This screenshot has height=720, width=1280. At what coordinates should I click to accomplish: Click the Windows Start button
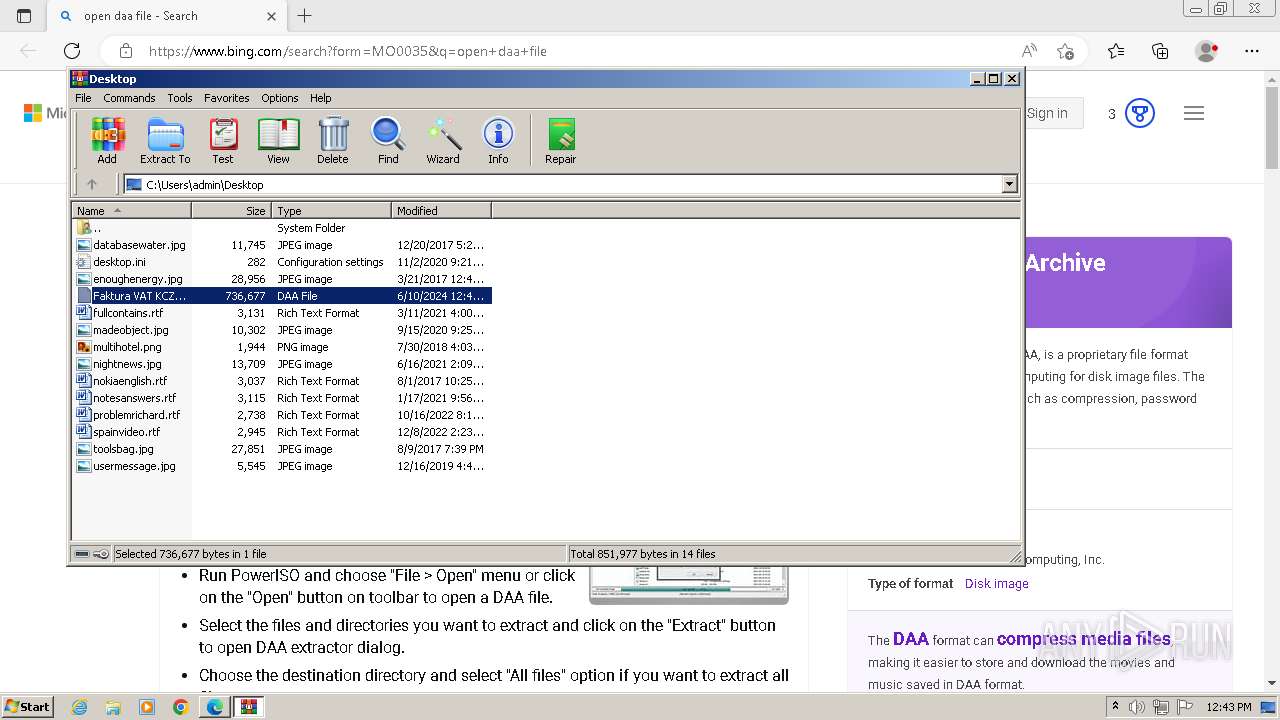[27, 706]
